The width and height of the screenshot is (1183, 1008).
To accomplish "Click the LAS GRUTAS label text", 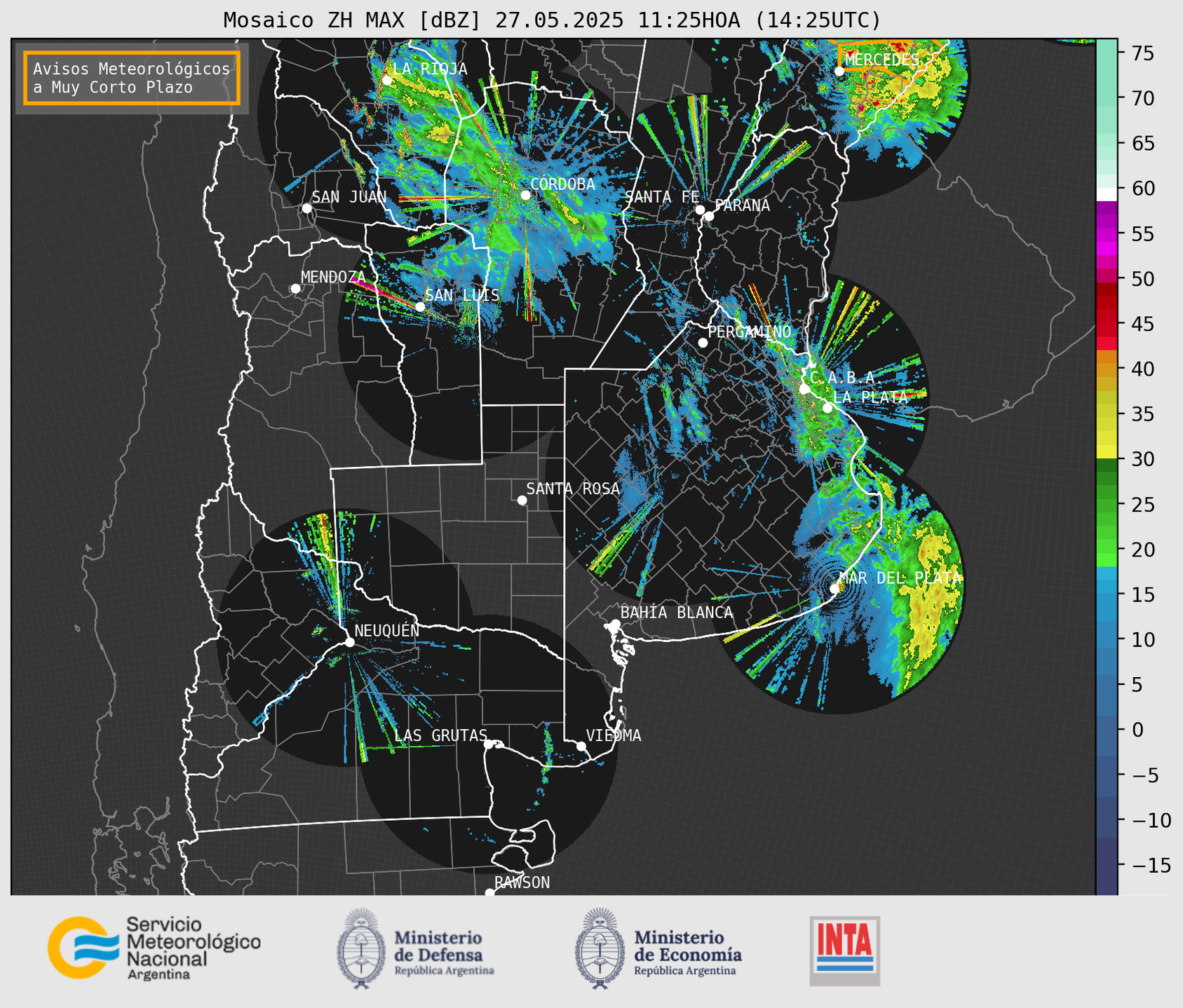I will pyautogui.click(x=440, y=735).
